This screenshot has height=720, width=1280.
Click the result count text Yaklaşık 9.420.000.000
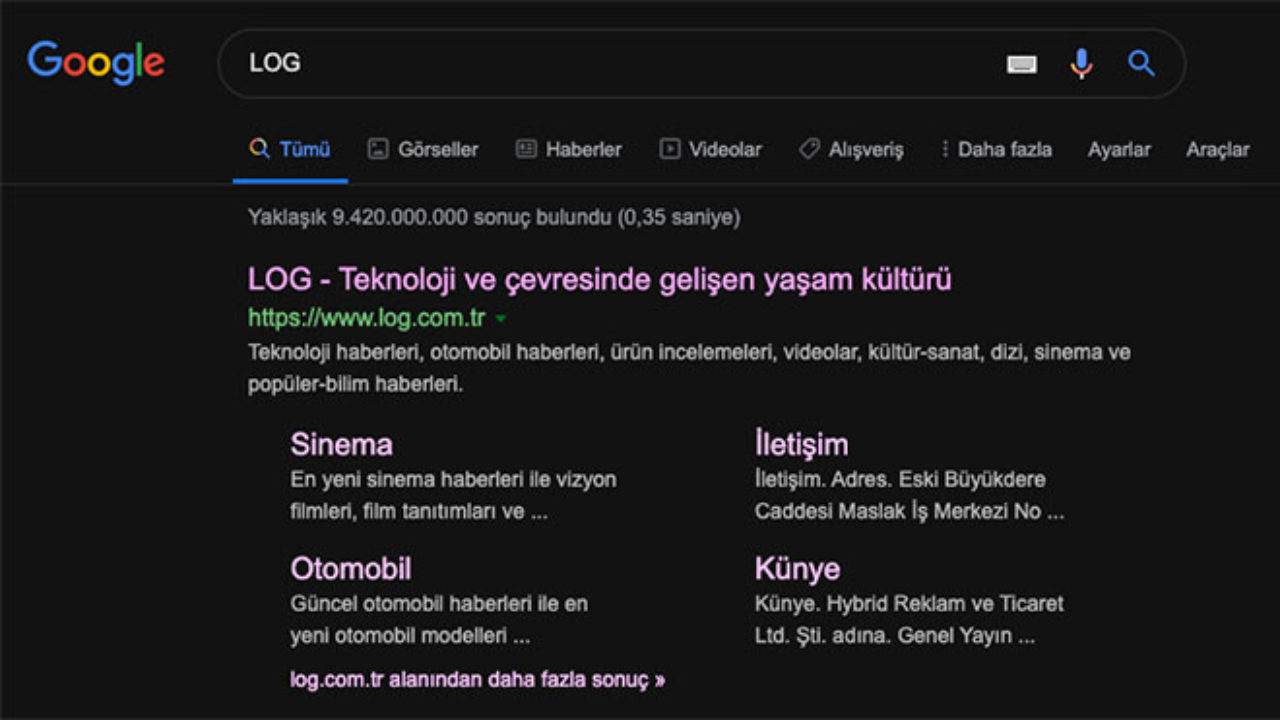(x=494, y=217)
